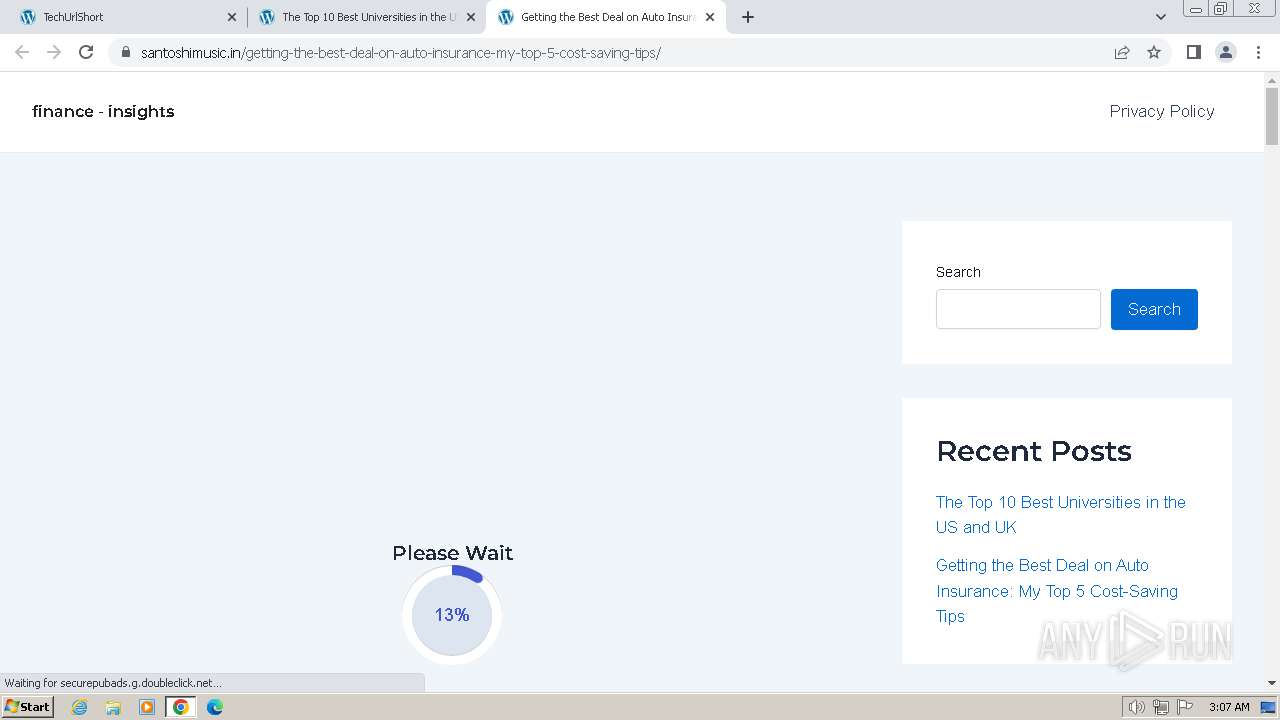
Task: Open the Action Center flag tray icon
Action: [1185, 707]
